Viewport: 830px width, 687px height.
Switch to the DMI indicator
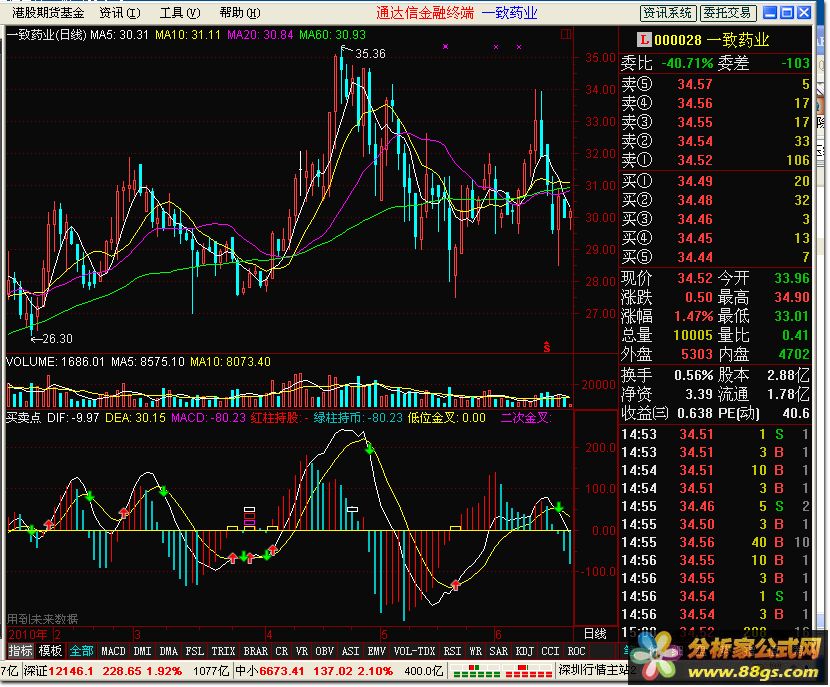pos(142,651)
